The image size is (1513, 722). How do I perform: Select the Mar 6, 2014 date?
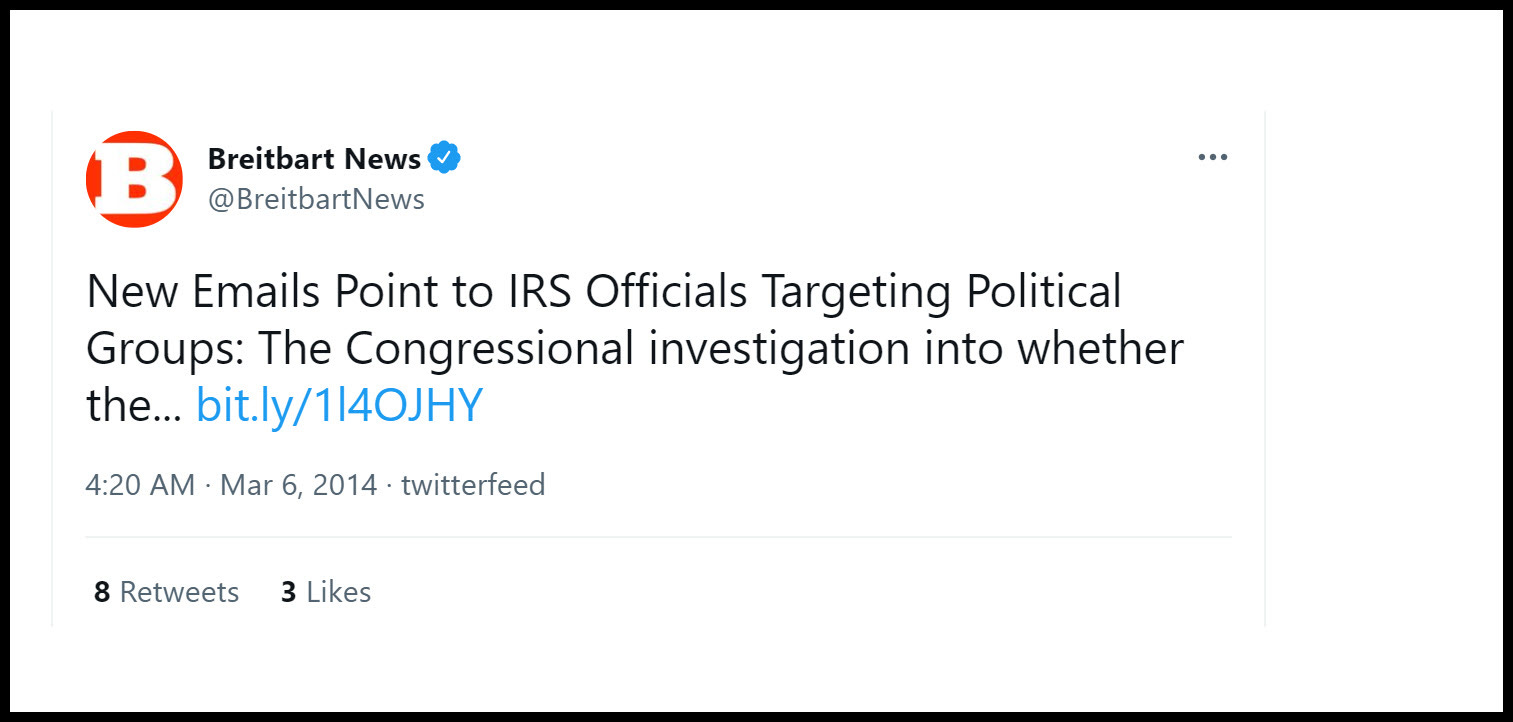coord(299,485)
